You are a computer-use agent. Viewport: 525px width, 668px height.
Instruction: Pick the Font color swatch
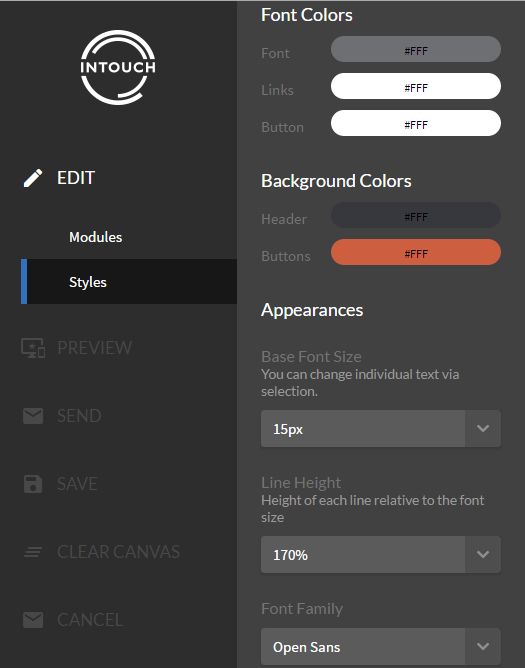coord(416,49)
